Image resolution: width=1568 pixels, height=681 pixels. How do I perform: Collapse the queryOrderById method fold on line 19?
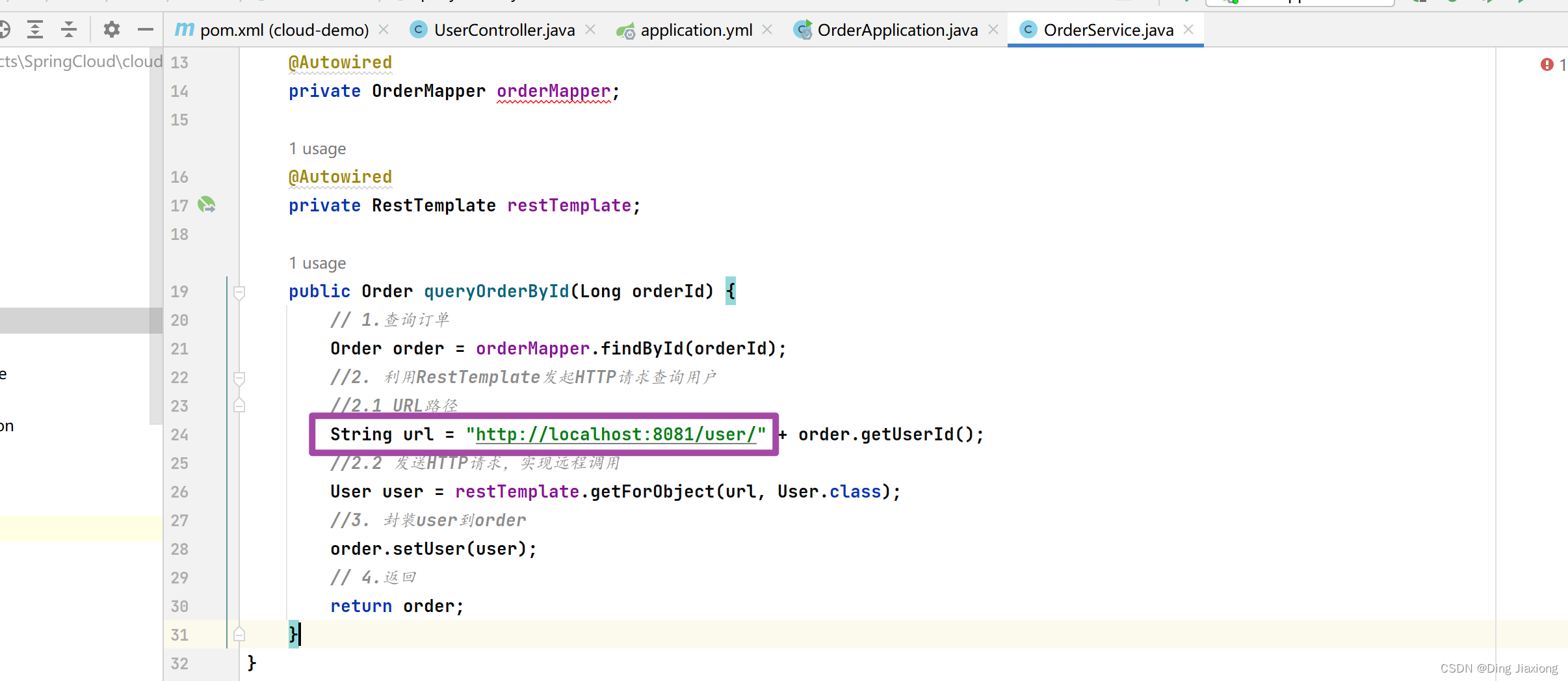239,292
